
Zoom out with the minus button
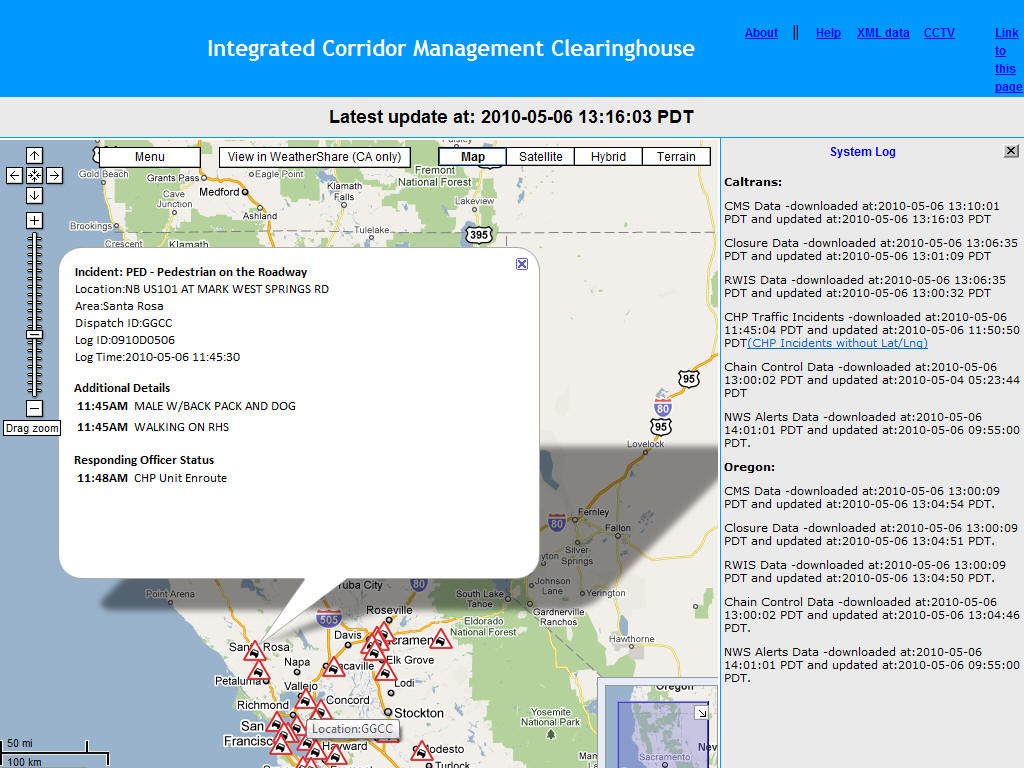click(x=34, y=408)
